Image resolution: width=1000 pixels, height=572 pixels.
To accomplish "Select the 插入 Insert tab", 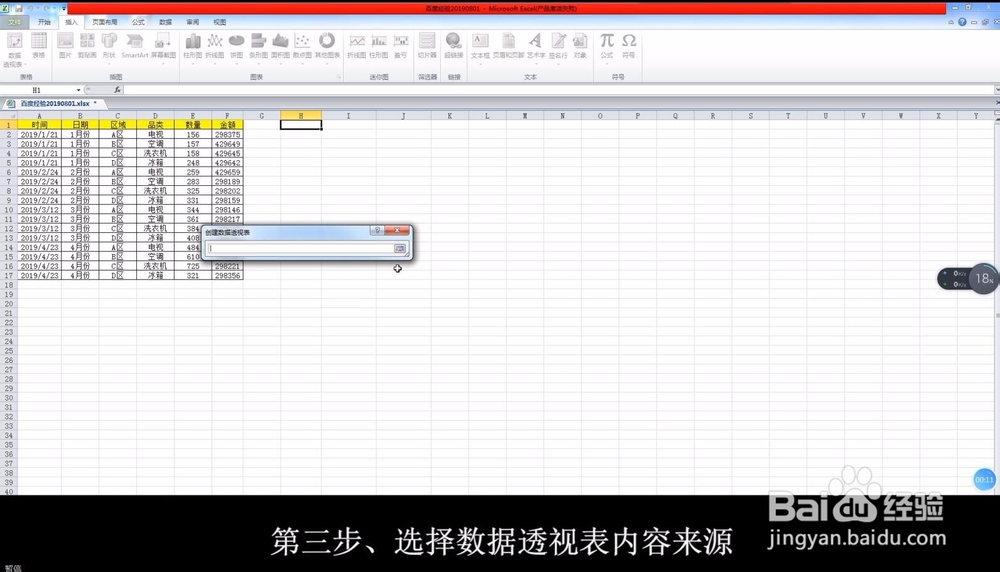I will click(71, 22).
